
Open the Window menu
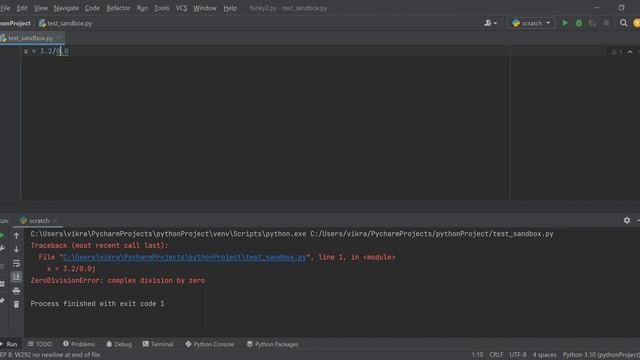(205, 8)
